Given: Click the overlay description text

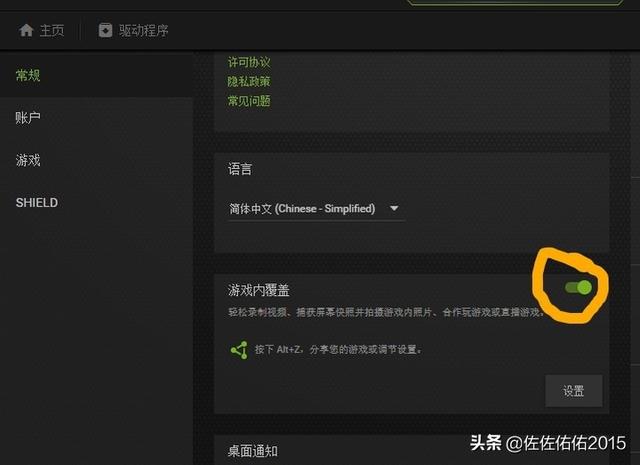Looking at the screenshot, I should [x=386, y=312].
